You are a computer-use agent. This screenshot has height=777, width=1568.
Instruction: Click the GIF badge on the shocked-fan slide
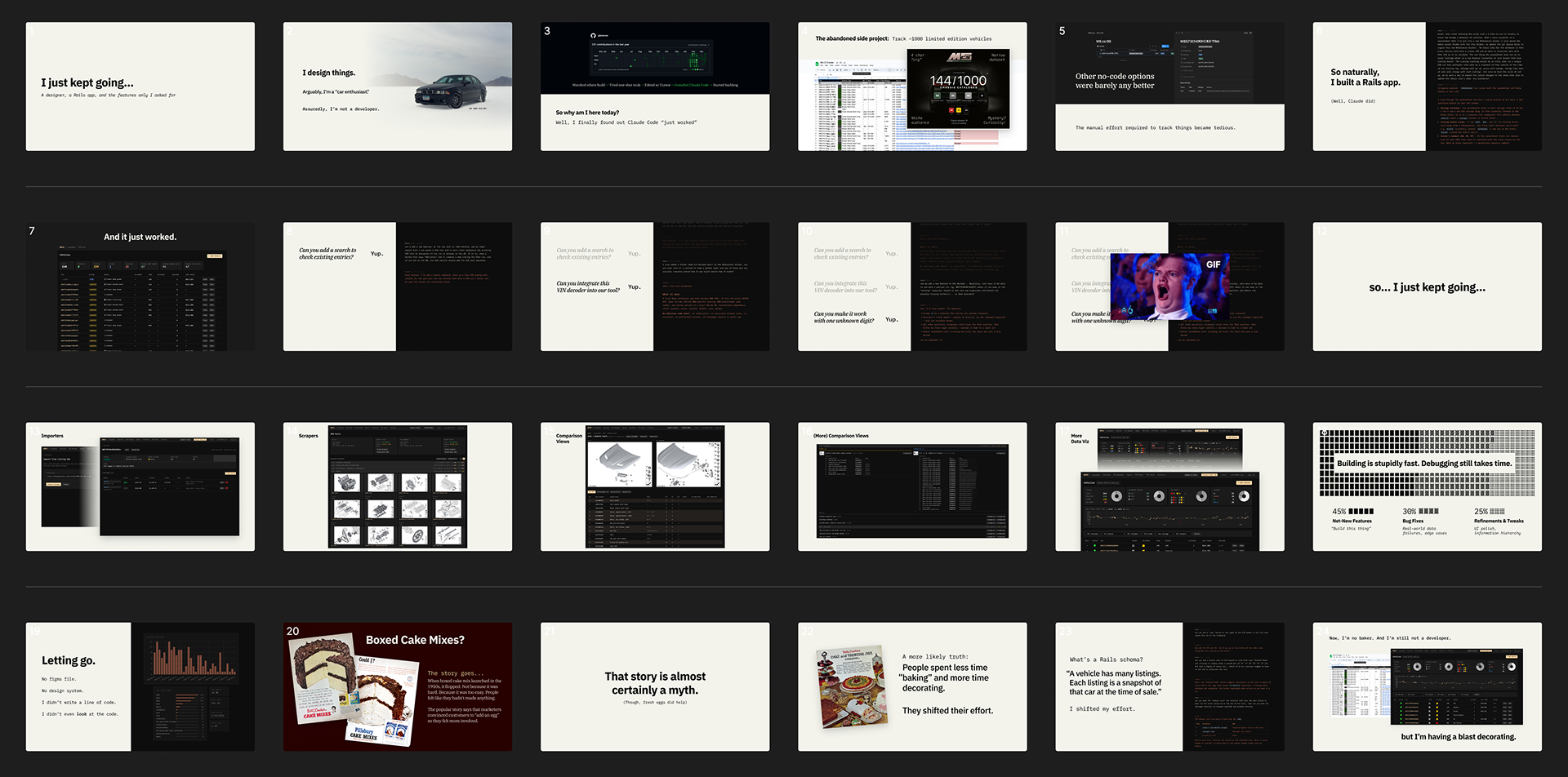1213,264
